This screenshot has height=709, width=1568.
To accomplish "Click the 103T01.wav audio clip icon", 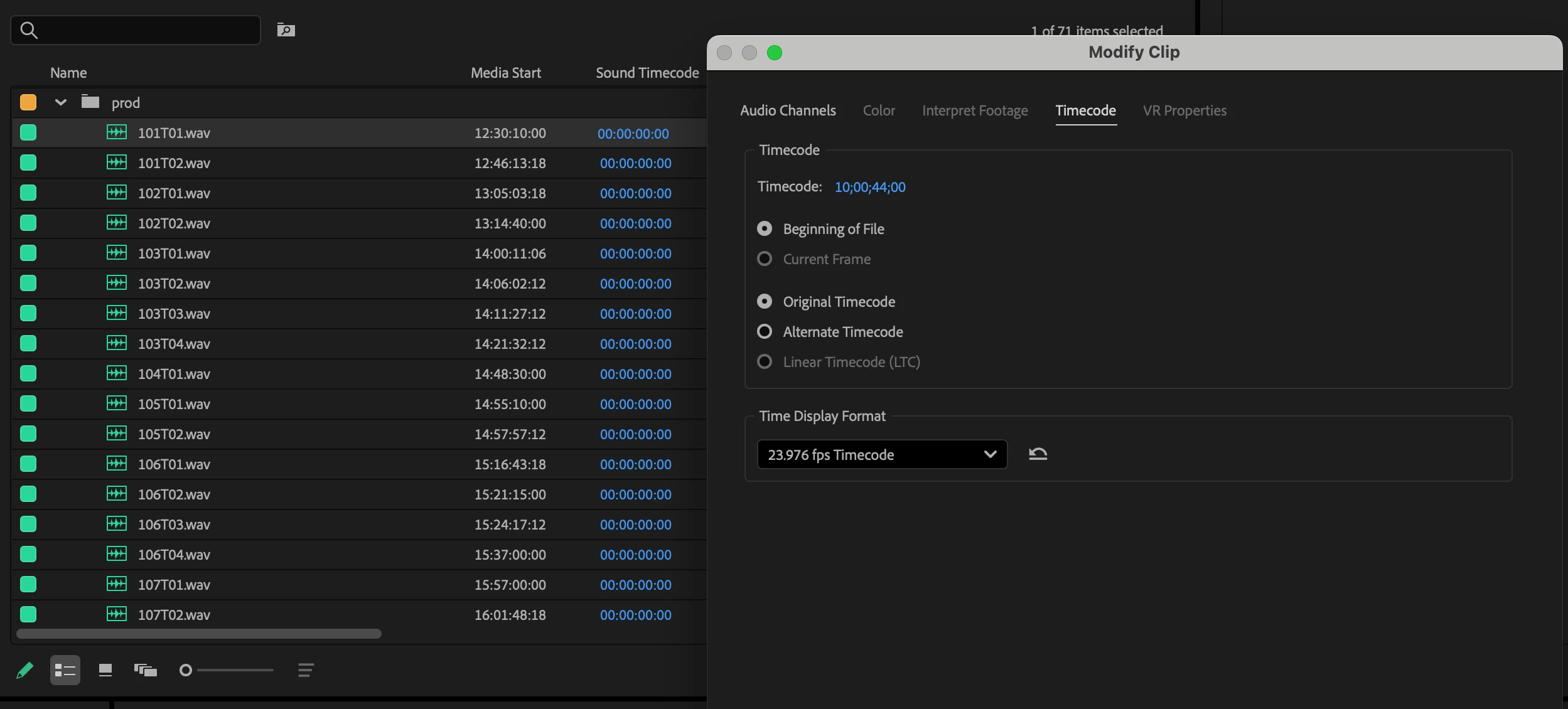I will 117,253.
